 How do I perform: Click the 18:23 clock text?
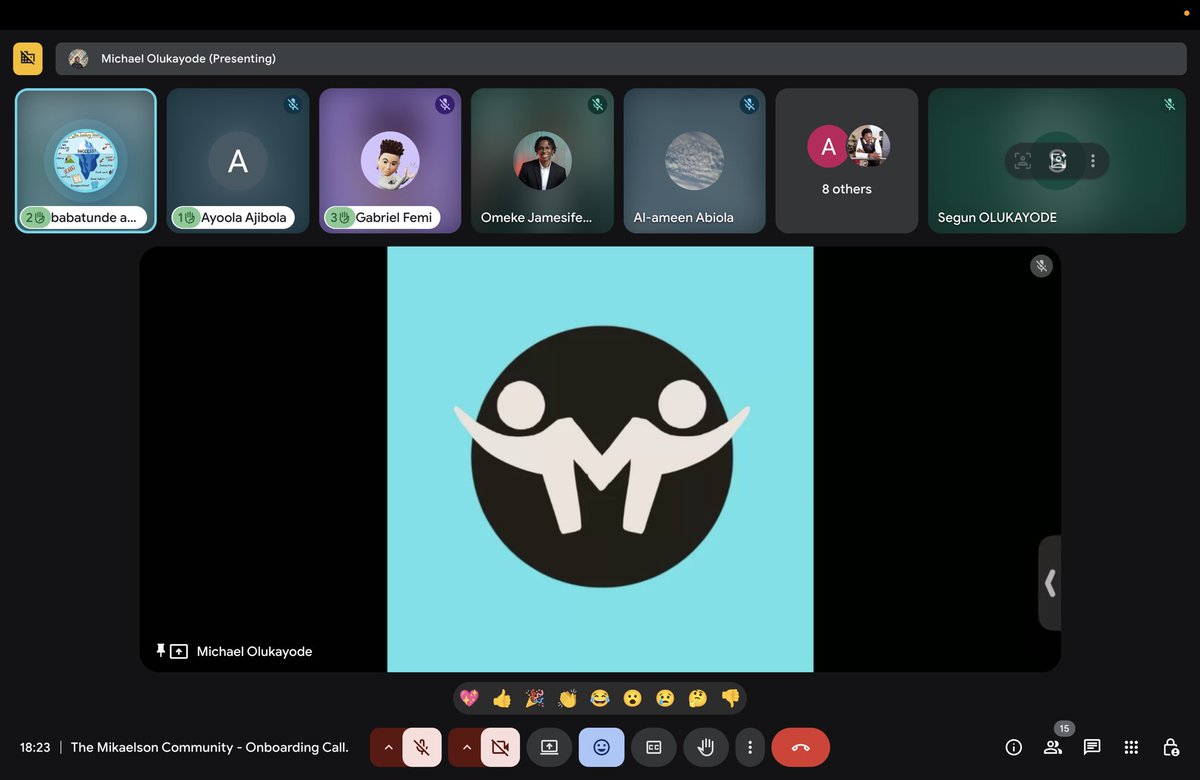[x=35, y=747]
